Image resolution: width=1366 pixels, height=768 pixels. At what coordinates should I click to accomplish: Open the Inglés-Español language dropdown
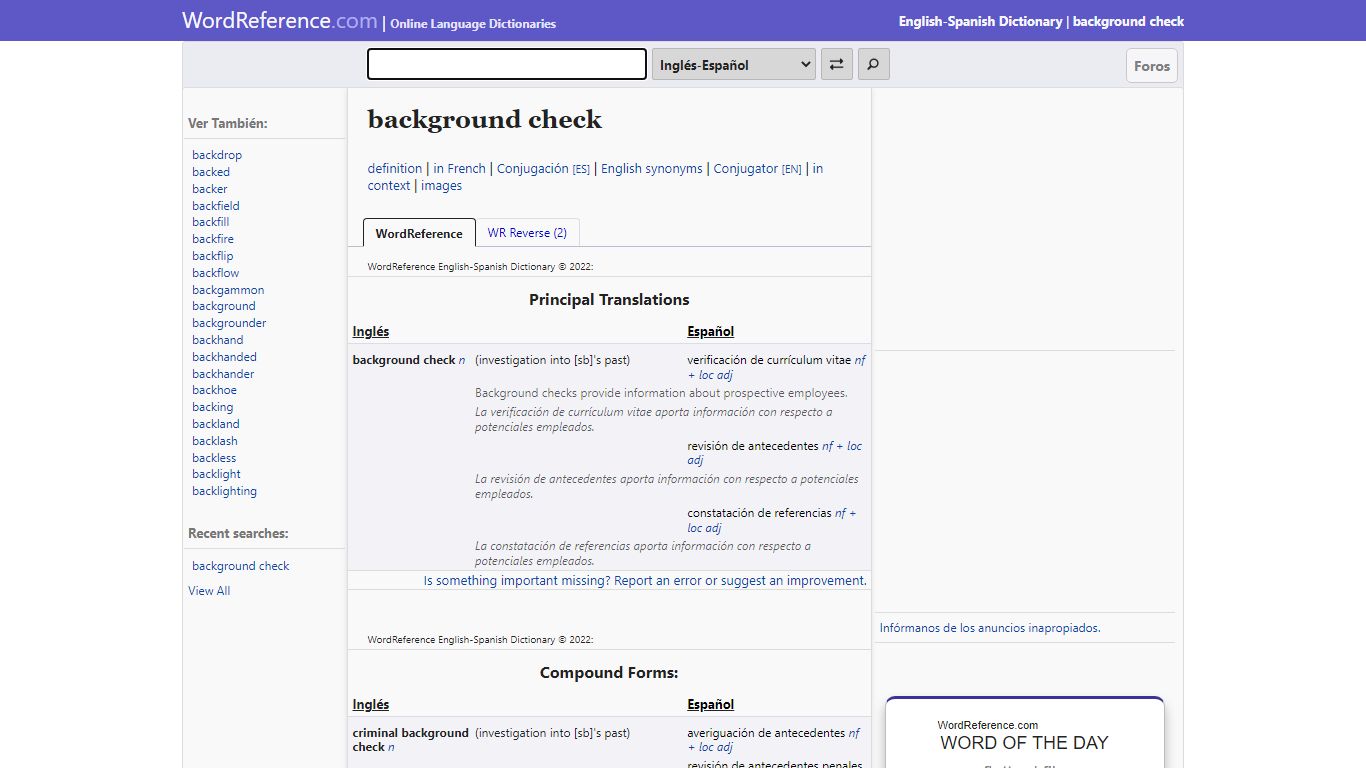click(x=733, y=65)
